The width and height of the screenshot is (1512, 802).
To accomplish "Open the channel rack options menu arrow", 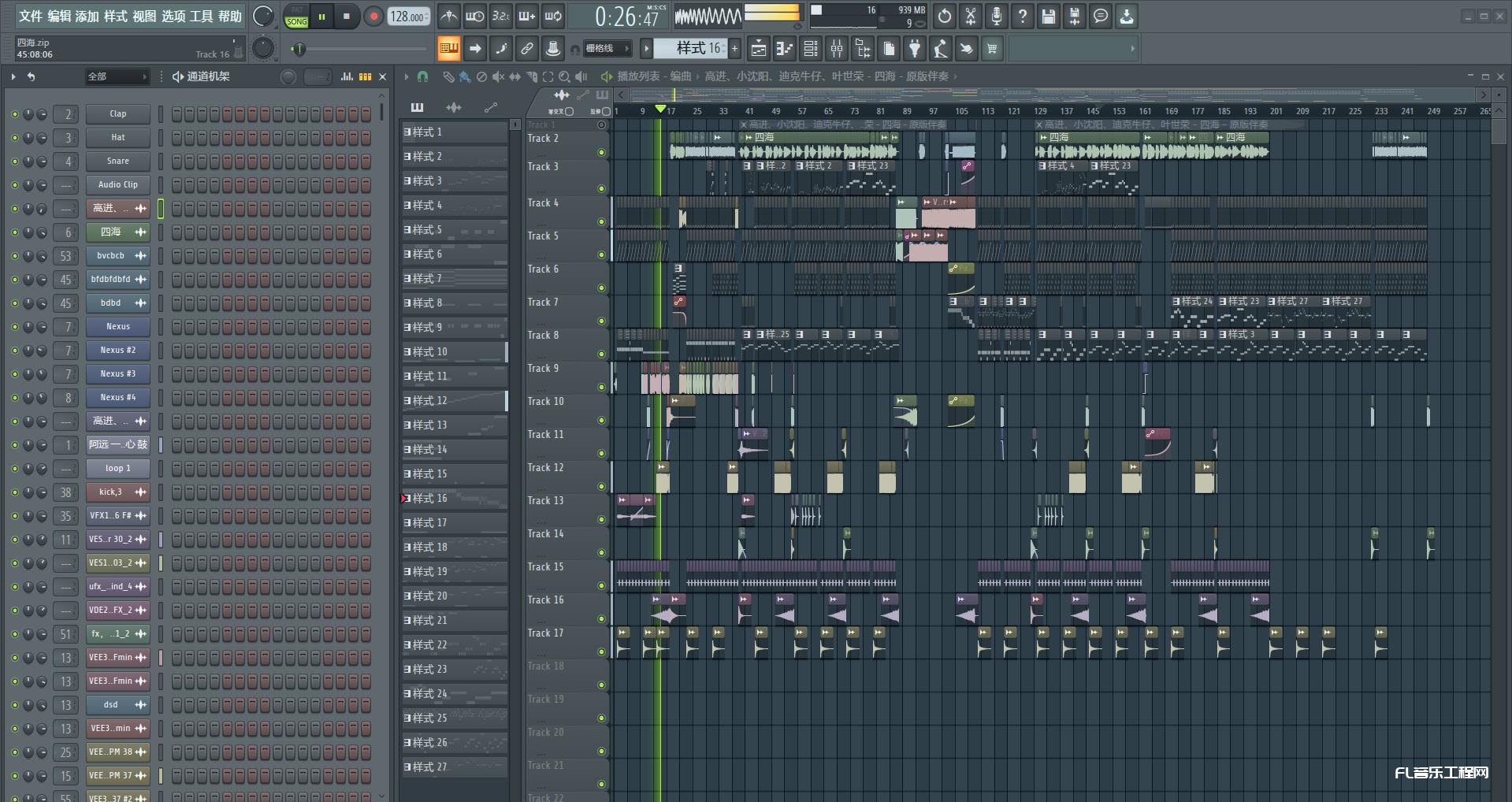I will pyautogui.click(x=13, y=76).
